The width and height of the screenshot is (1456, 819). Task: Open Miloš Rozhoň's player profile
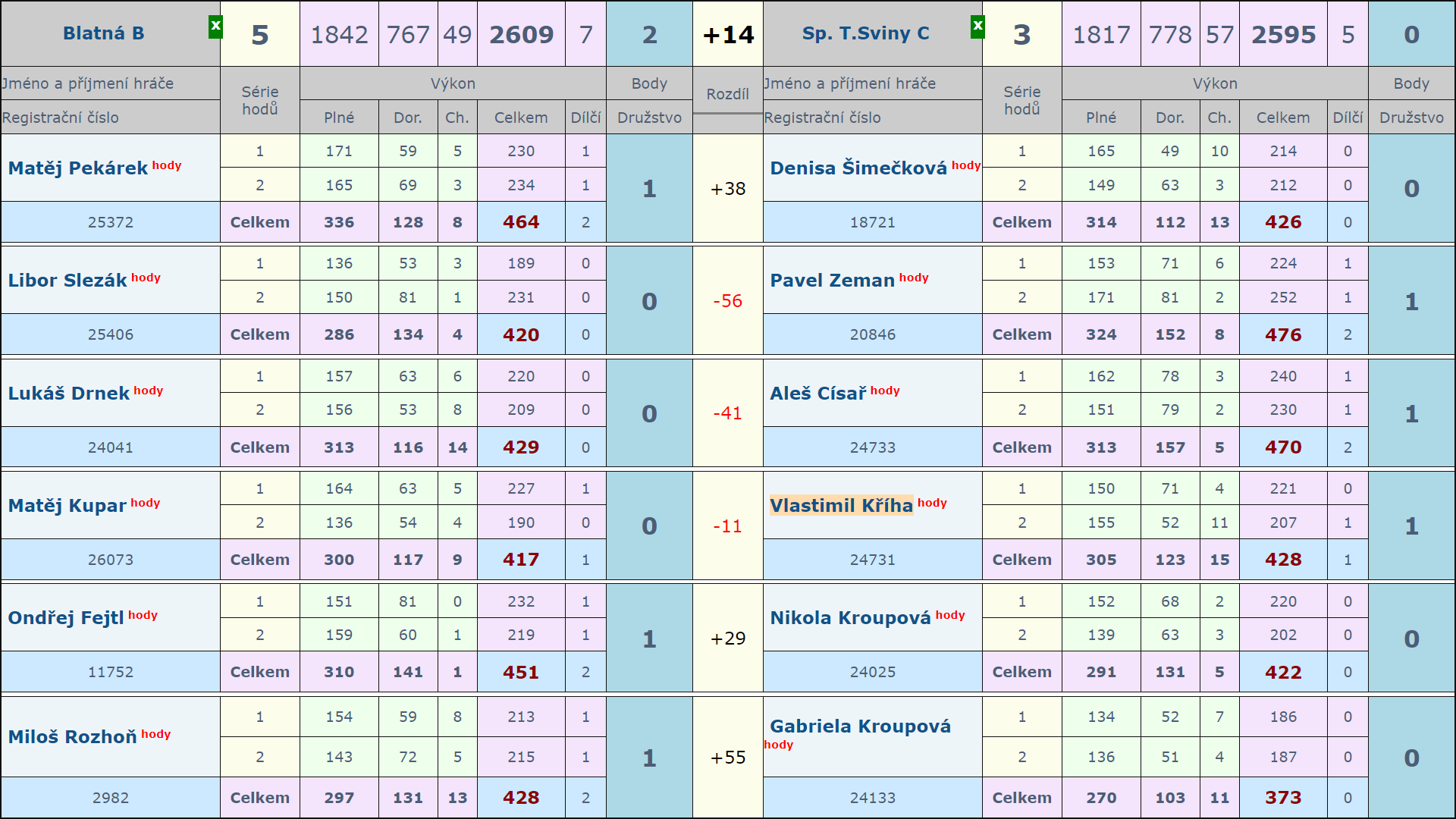(72, 737)
